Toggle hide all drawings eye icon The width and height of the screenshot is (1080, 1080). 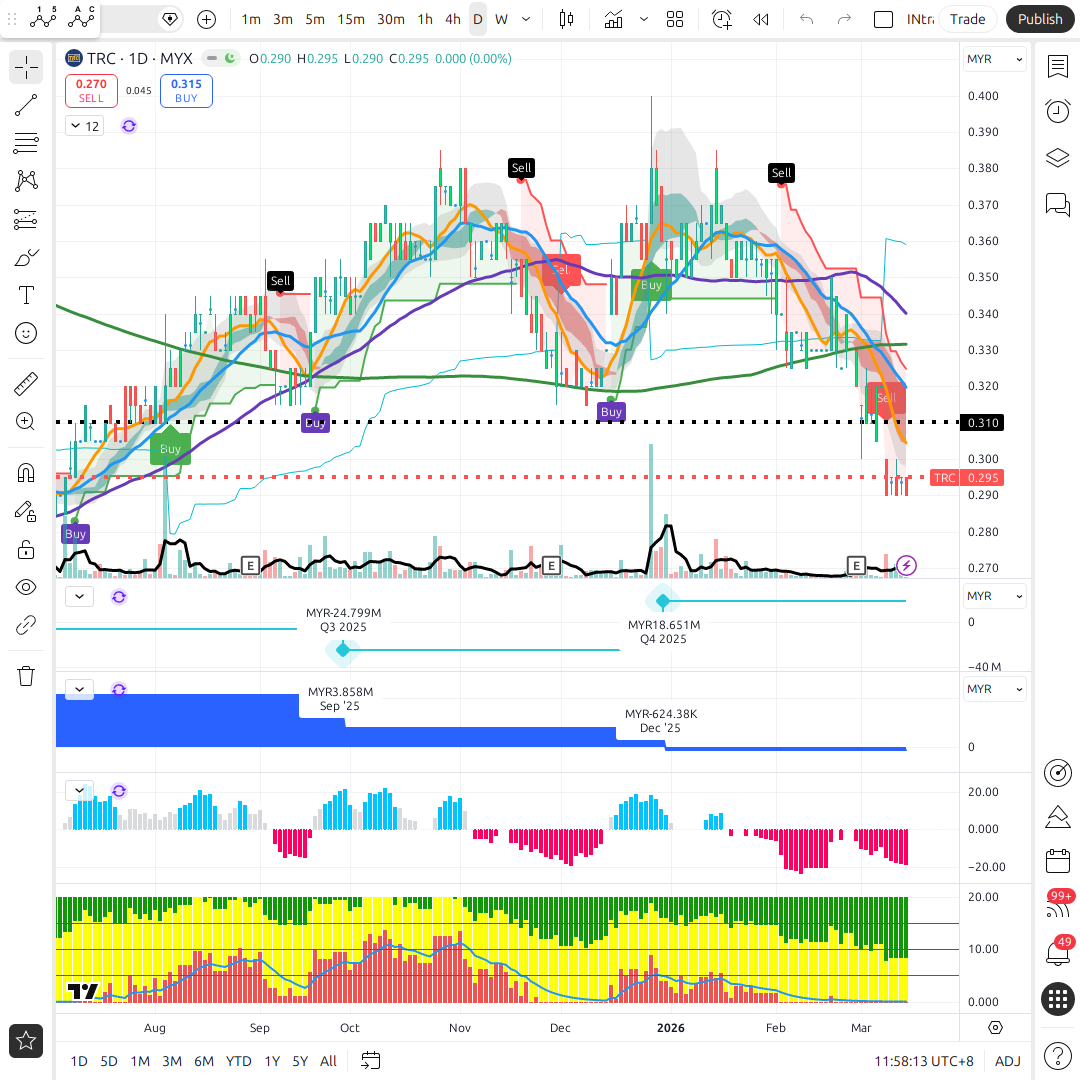pos(26,588)
